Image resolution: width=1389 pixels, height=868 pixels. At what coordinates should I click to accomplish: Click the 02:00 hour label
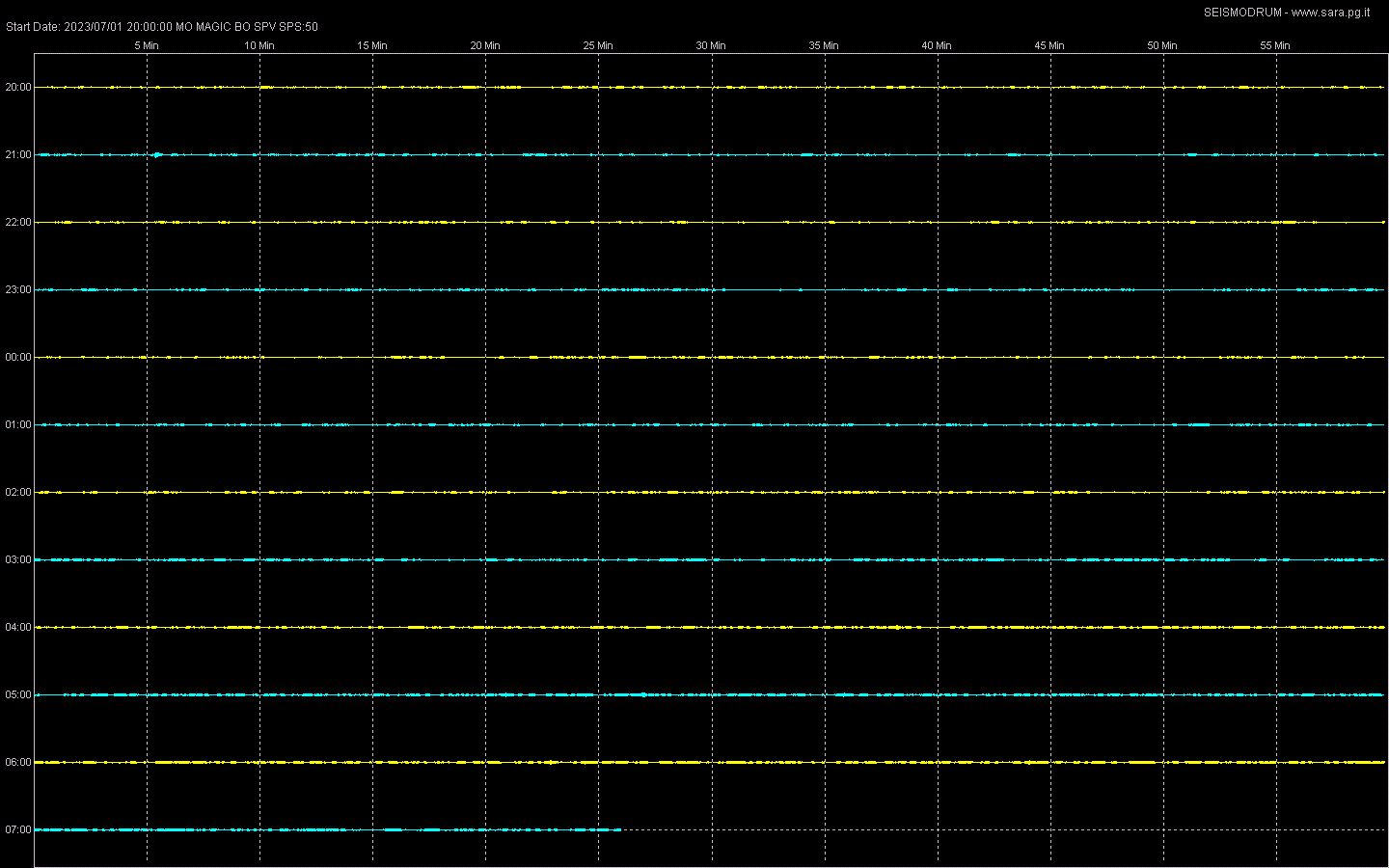click(x=18, y=492)
